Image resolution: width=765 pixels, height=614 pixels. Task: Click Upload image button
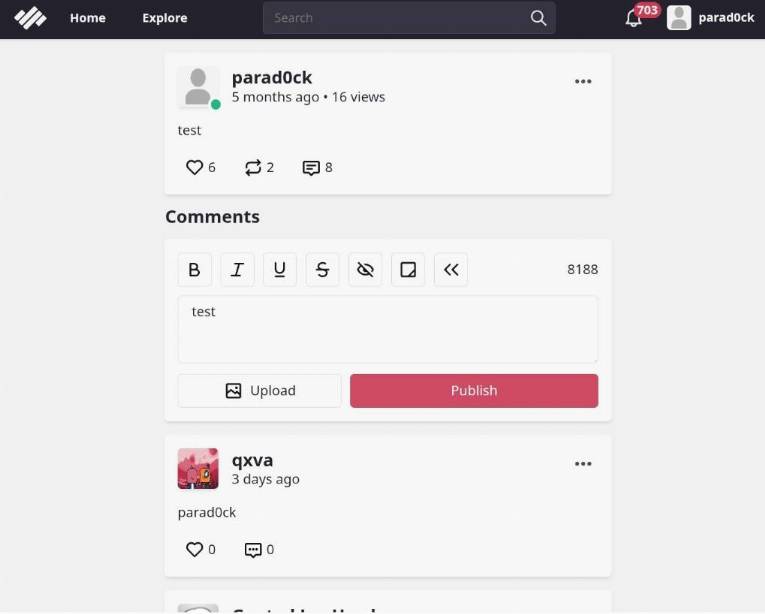(260, 390)
